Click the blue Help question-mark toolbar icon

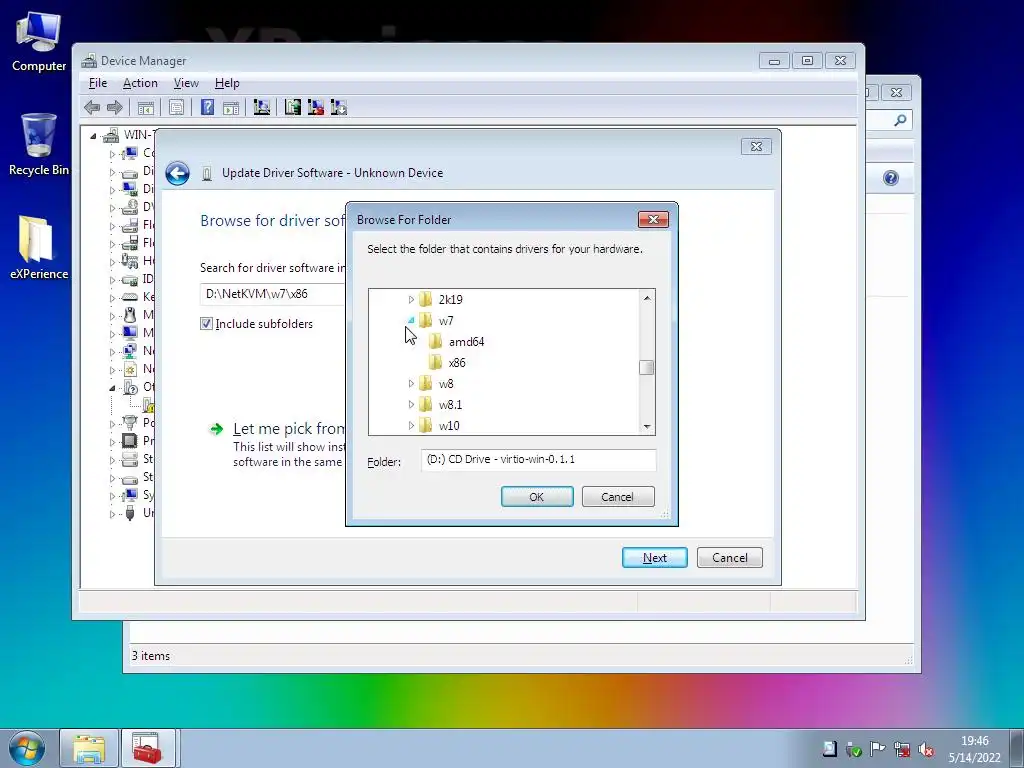coord(207,107)
